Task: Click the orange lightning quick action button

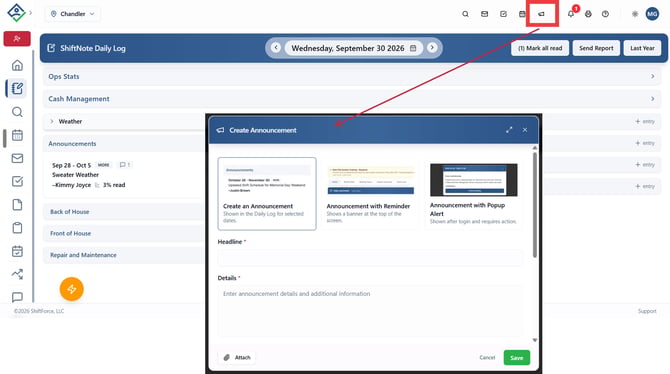Action: tap(72, 289)
